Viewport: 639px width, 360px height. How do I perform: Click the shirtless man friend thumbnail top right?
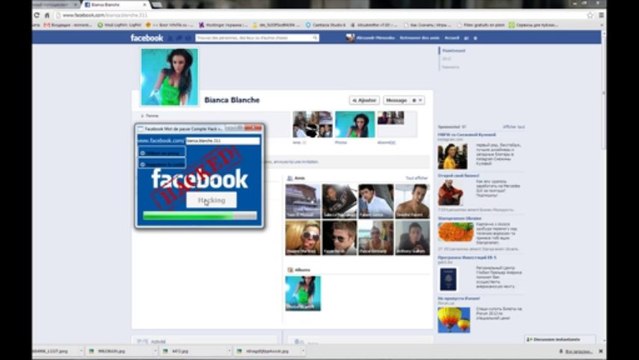point(412,201)
